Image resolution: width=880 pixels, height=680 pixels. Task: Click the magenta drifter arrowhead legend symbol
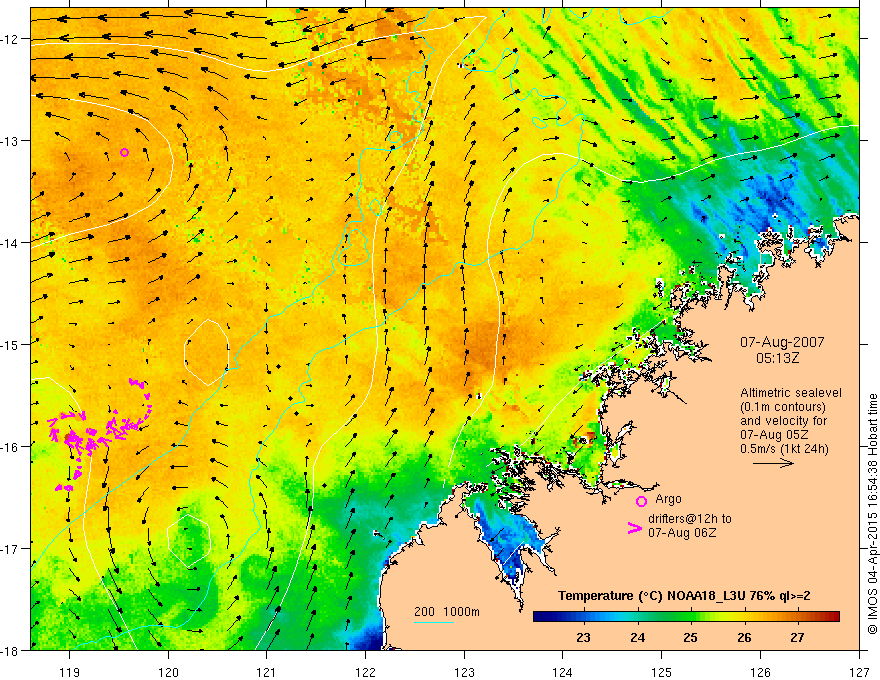tap(634, 528)
